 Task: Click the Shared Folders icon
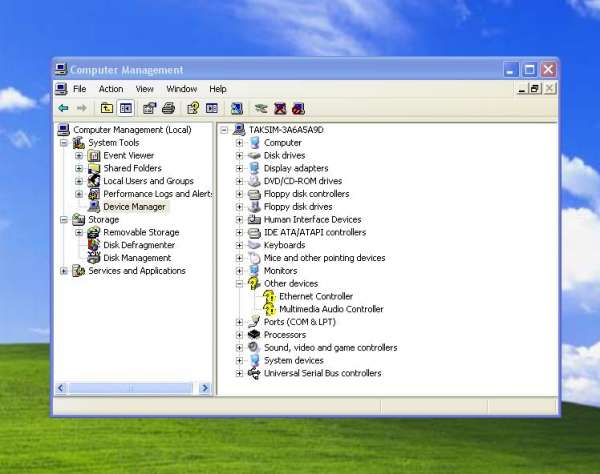(94, 168)
